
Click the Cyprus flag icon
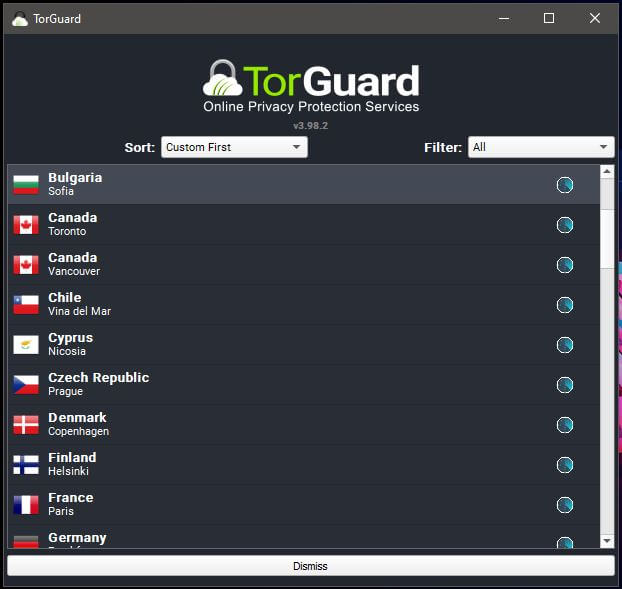[26, 345]
